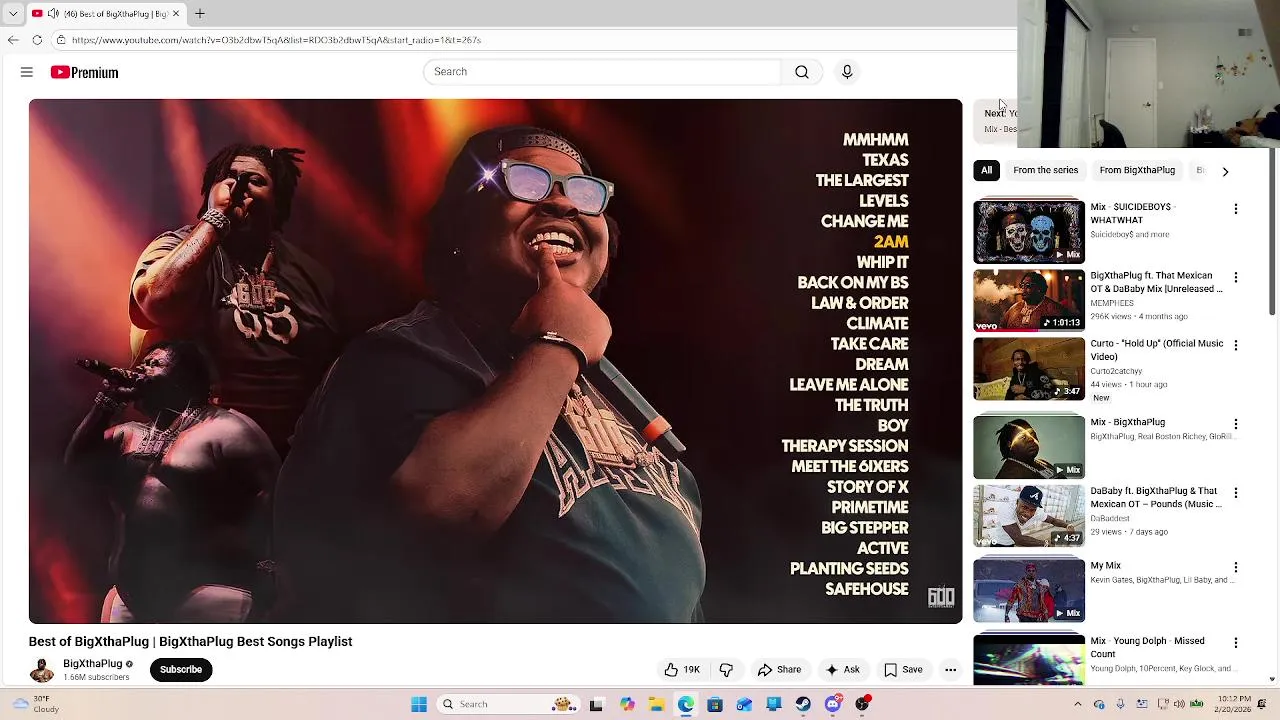Select the All filter chip
This screenshot has width=1280, height=720.
986,170
